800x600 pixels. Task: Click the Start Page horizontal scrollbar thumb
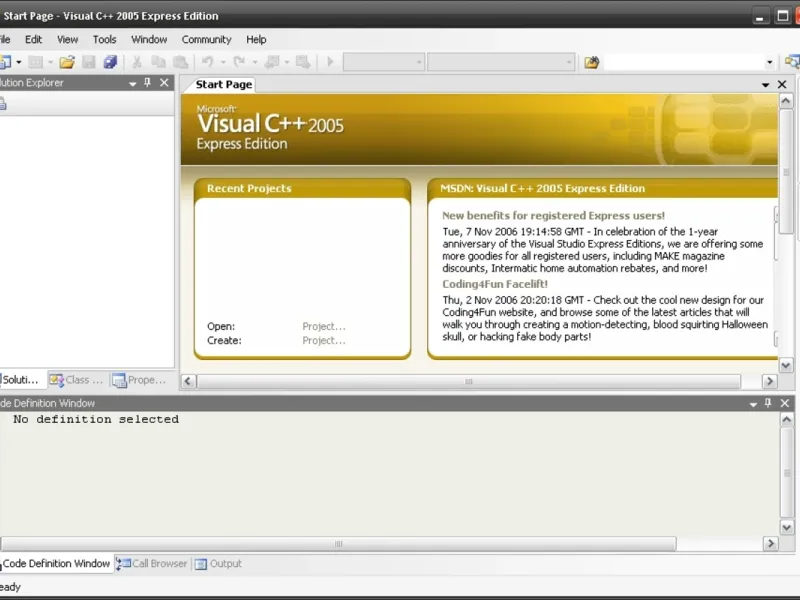[469, 381]
